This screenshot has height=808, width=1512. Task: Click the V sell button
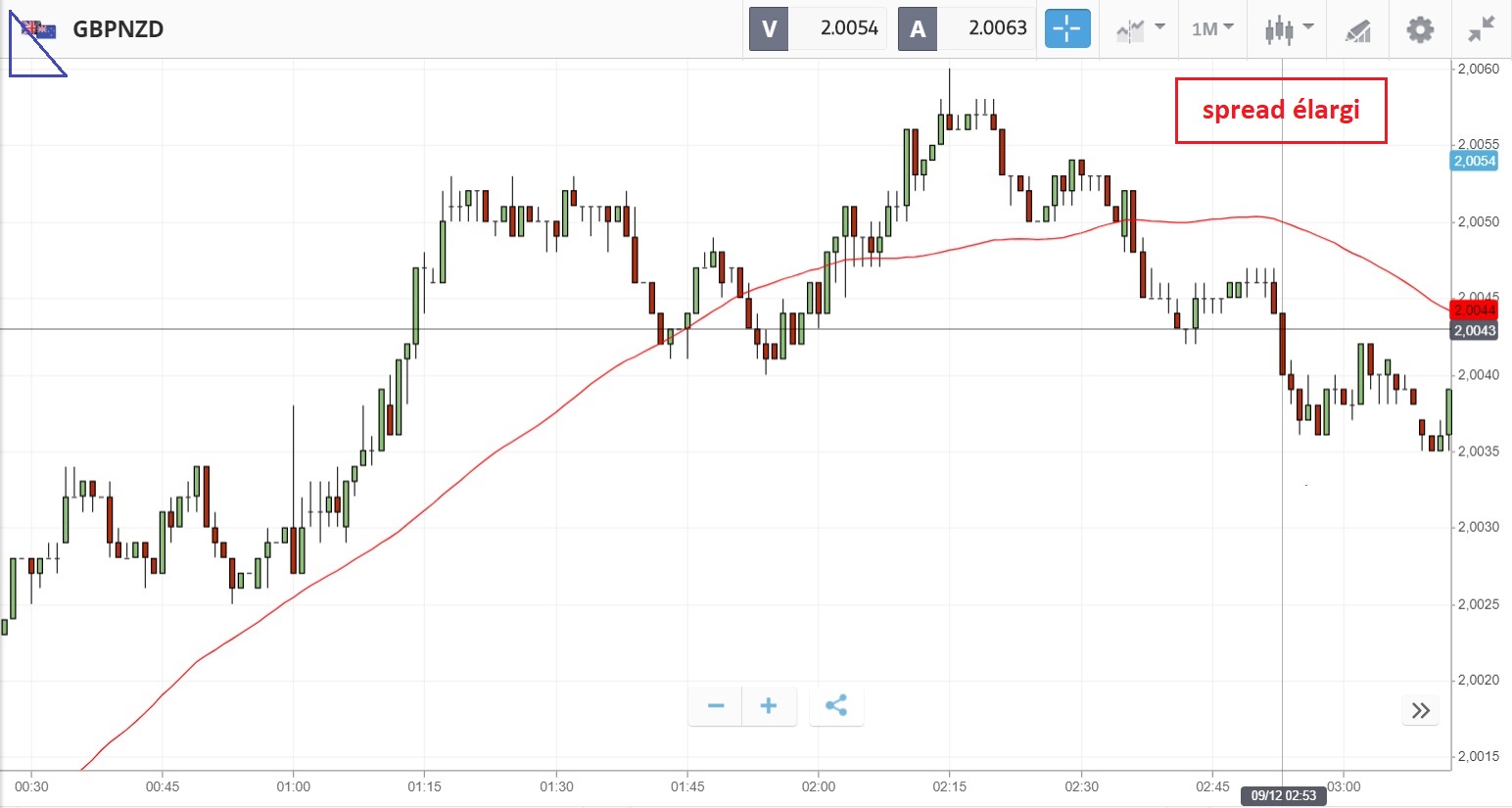point(769,28)
